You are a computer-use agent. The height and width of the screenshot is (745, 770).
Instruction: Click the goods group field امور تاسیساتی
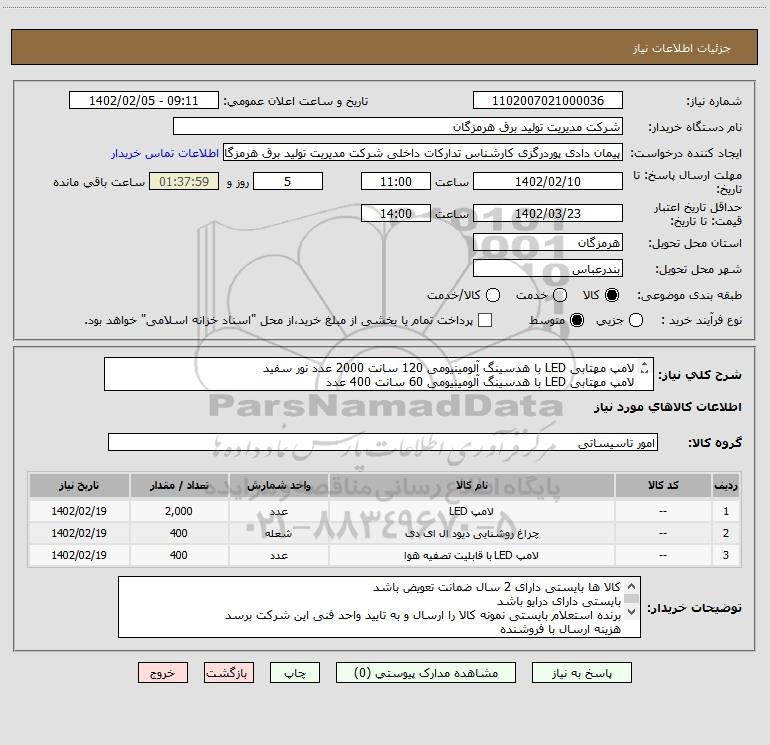tap(383, 442)
